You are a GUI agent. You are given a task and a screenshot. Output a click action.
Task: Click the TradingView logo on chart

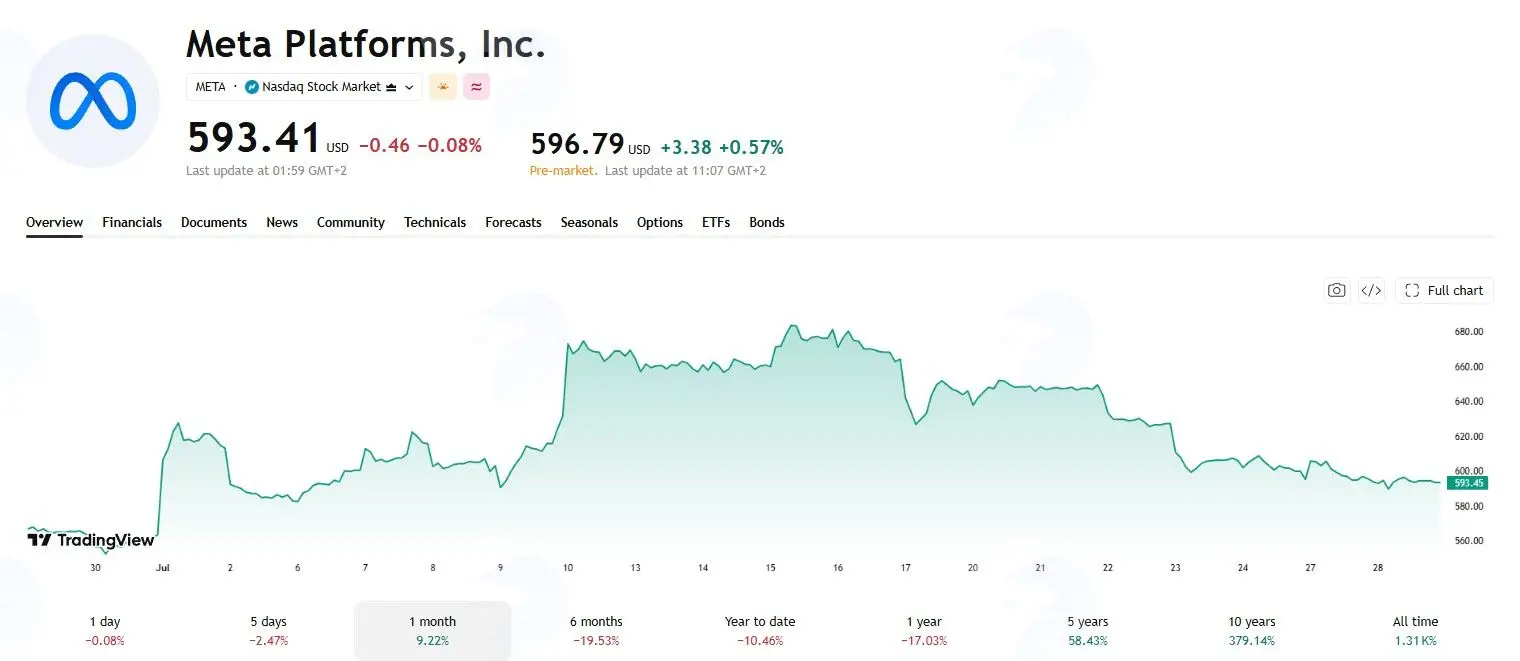[91, 540]
